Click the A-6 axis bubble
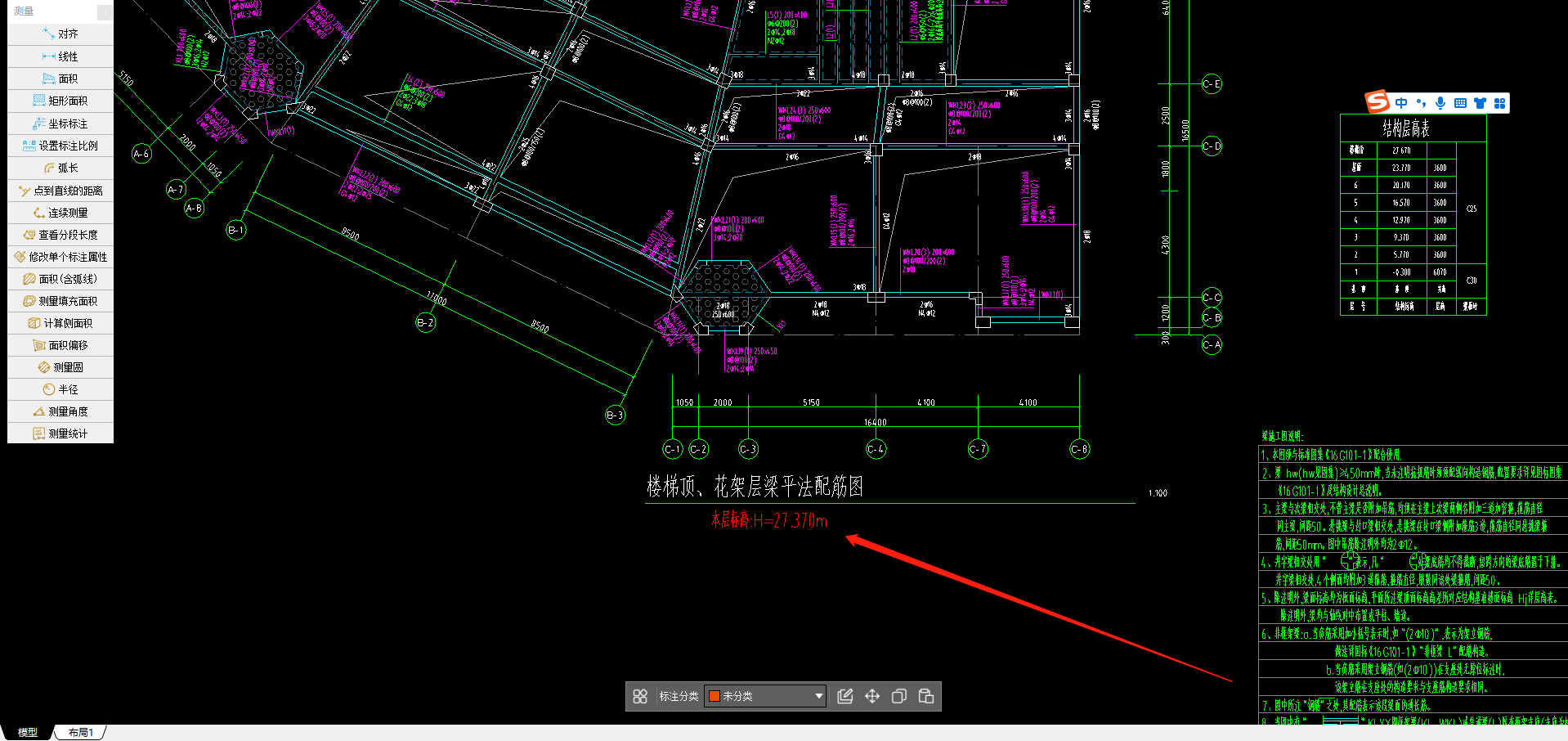Image resolution: width=1568 pixels, height=741 pixels. pos(141,154)
